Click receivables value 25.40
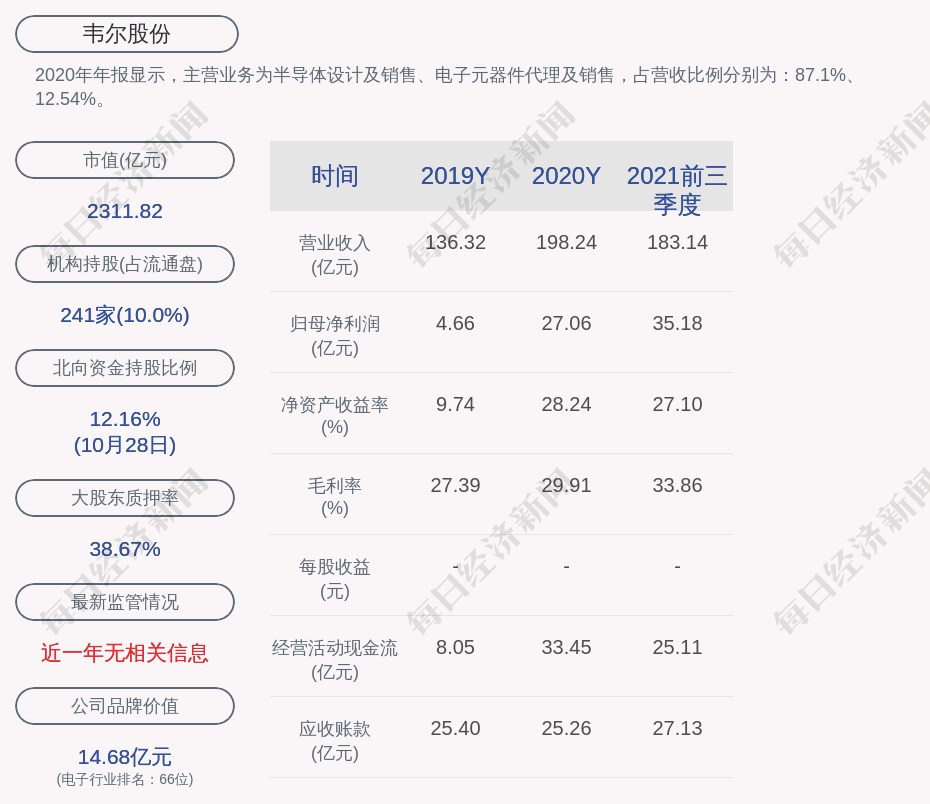 456,729
